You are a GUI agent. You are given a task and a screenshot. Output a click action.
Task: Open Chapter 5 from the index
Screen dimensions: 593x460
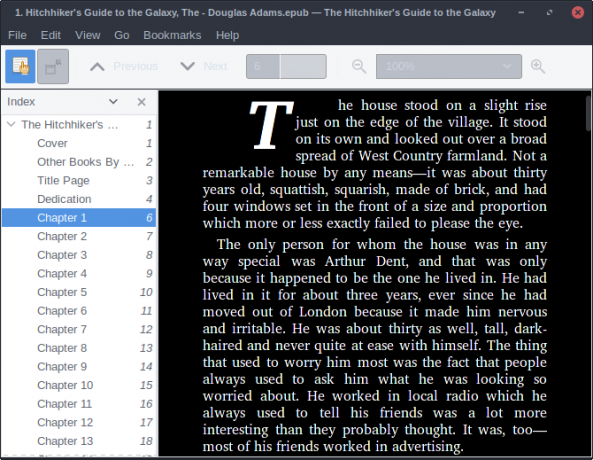79,292
